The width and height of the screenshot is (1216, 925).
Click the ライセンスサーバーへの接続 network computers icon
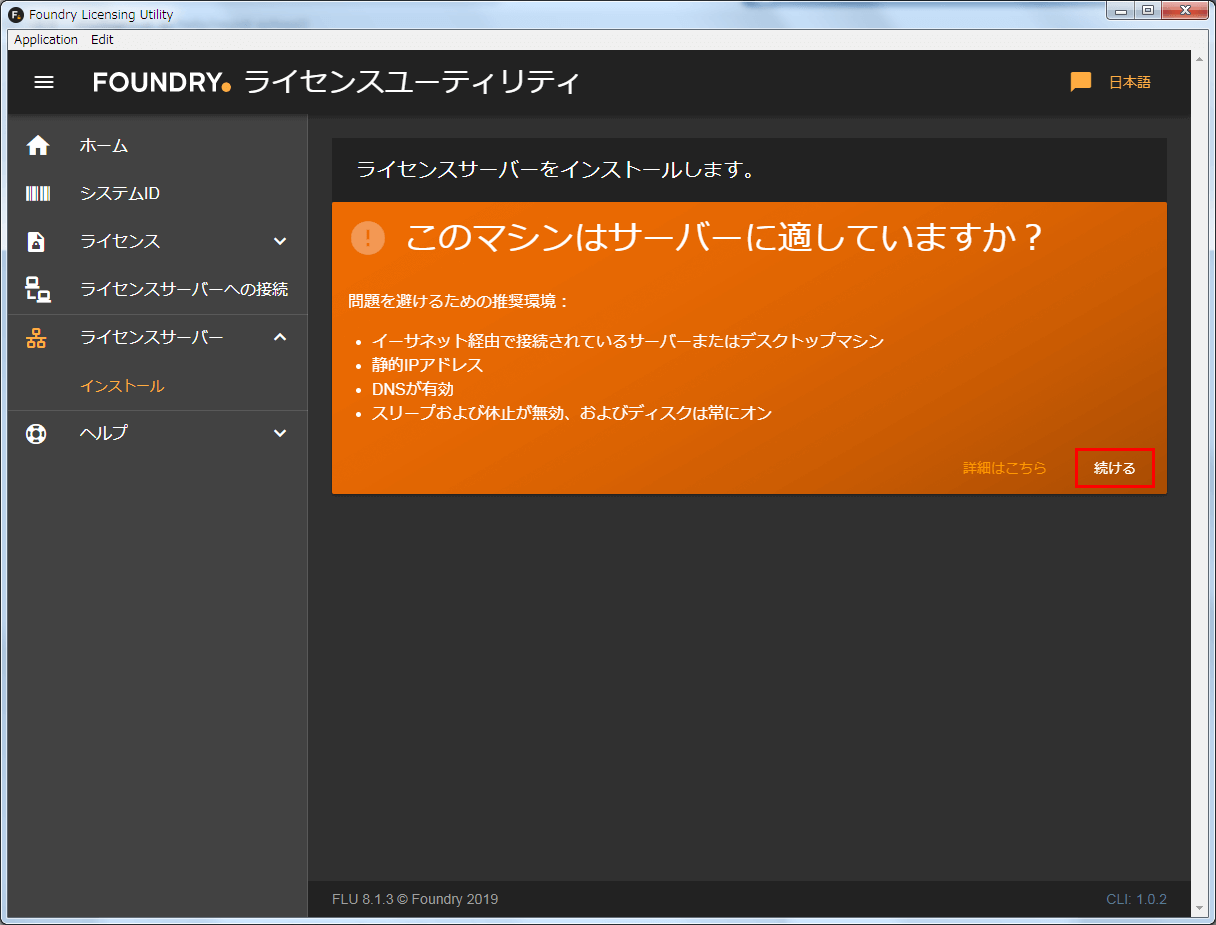[x=37, y=290]
